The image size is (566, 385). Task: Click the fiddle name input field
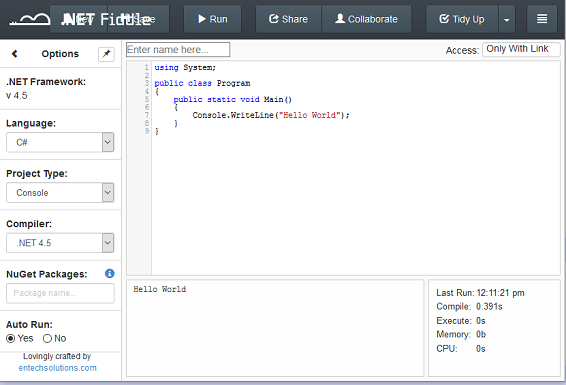[178, 49]
